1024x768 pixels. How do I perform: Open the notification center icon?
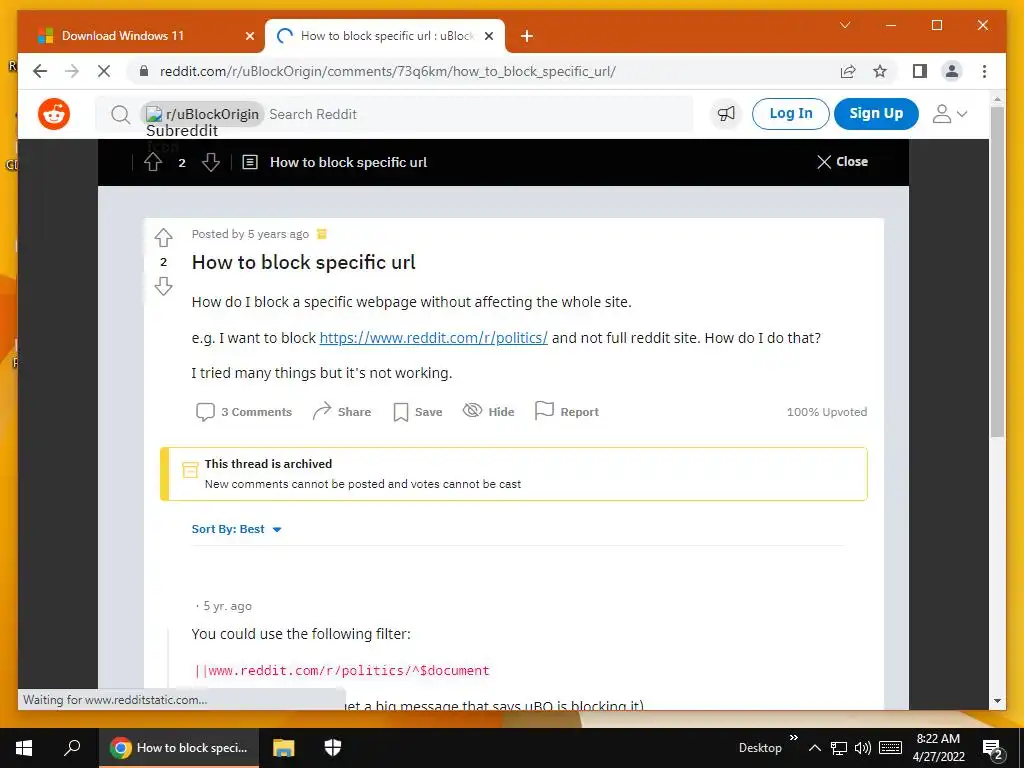[x=993, y=748]
